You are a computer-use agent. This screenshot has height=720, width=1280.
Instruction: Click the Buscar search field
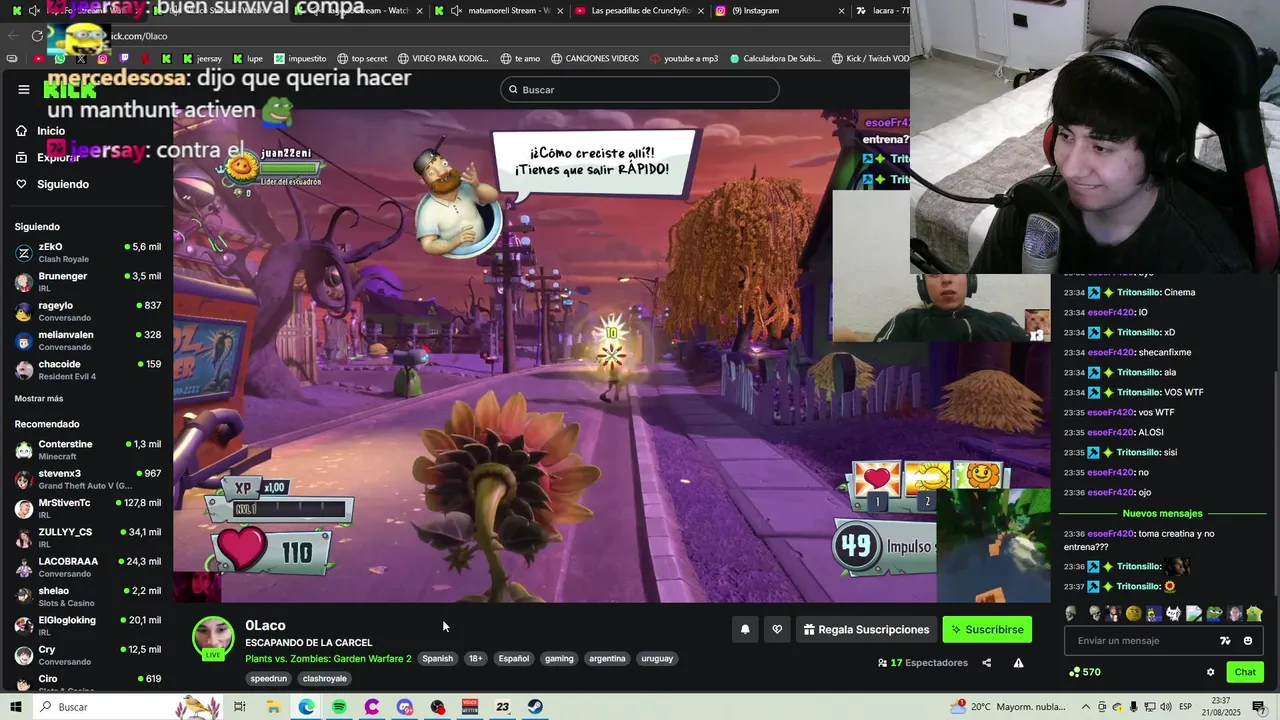640,90
